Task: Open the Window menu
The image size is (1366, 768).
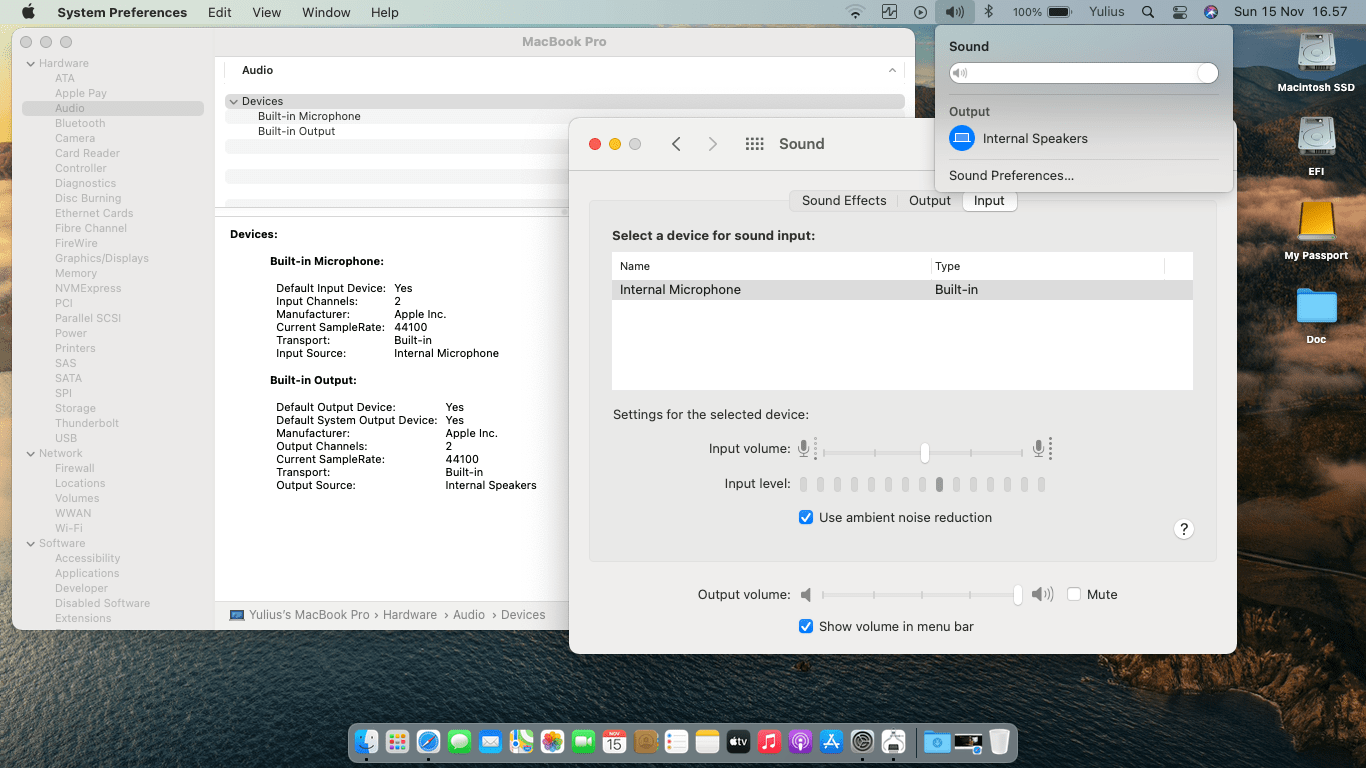Action: click(326, 12)
